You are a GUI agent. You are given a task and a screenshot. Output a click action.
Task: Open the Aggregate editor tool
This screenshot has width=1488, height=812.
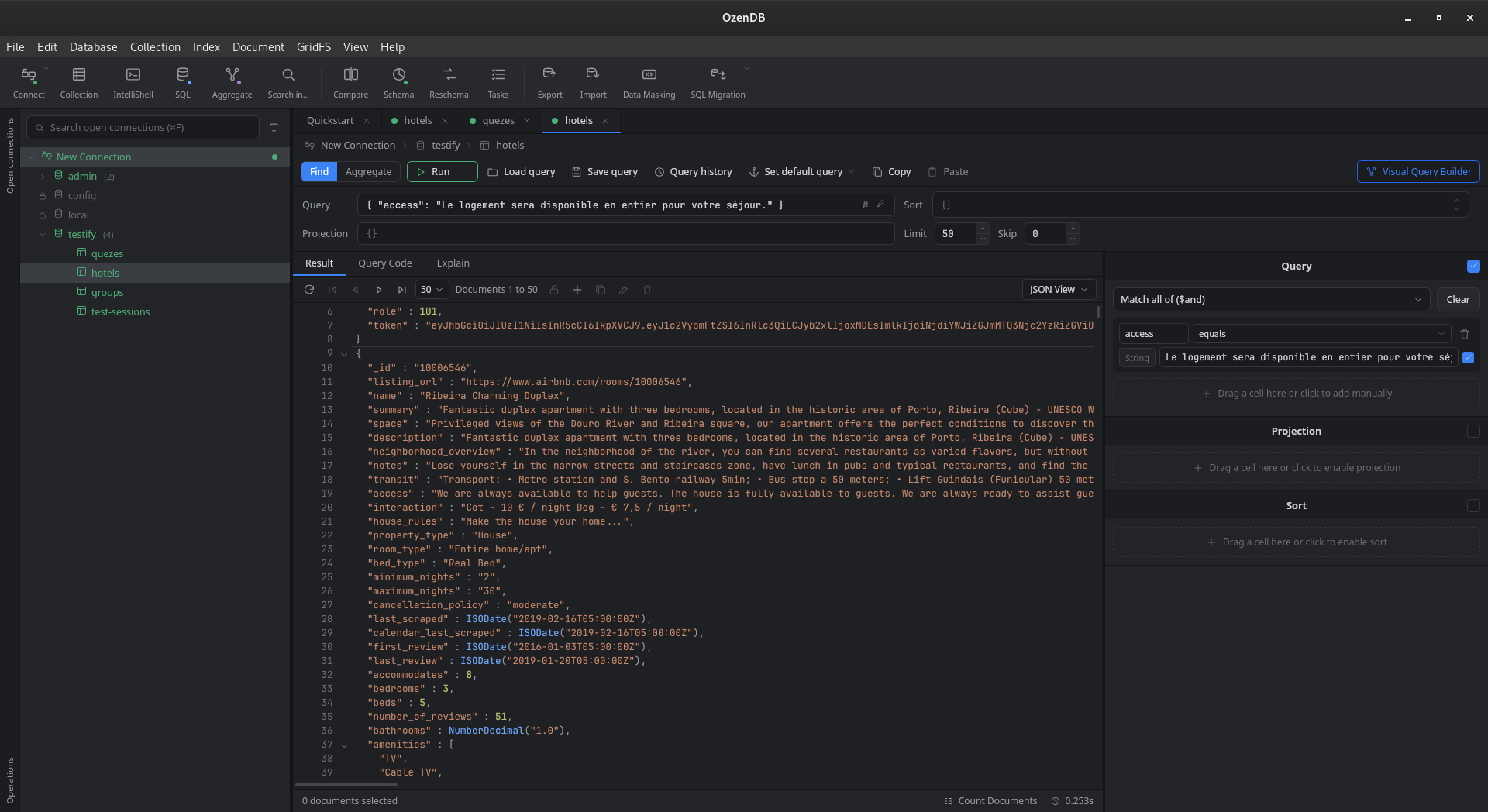click(232, 82)
